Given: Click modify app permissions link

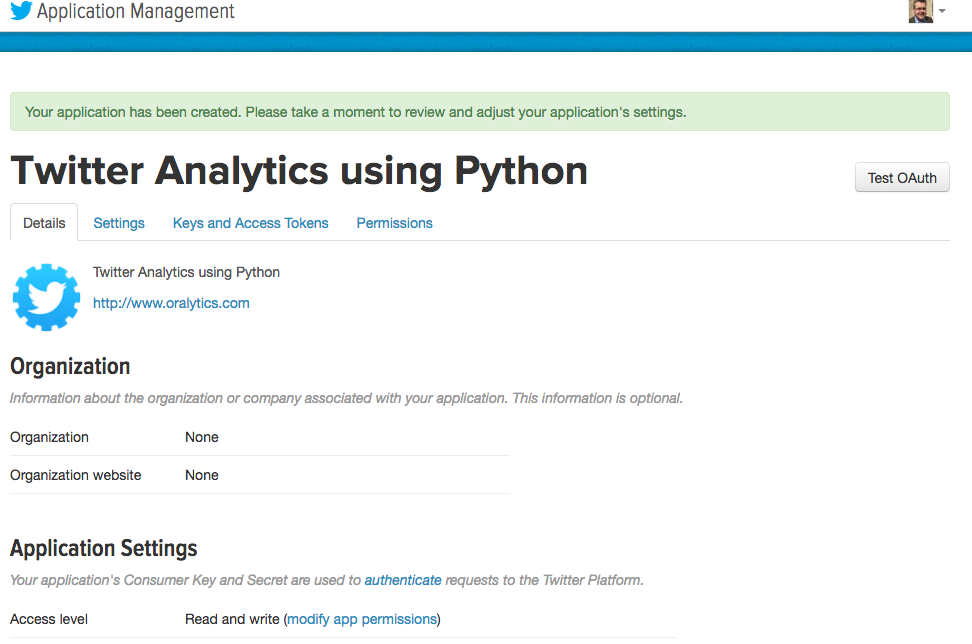Looking at the screenshot, I should click(362, 619).
